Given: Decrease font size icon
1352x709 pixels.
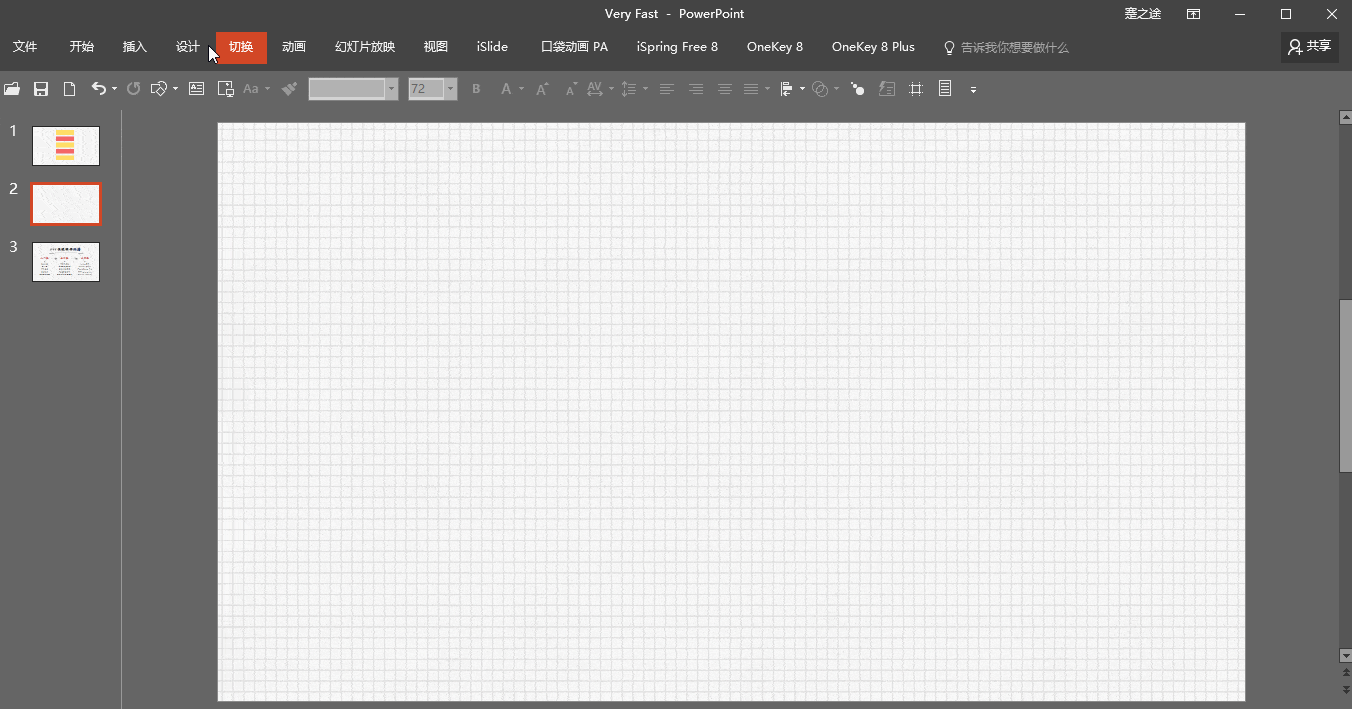Looking at the screenshot, I should pos(570,89).
